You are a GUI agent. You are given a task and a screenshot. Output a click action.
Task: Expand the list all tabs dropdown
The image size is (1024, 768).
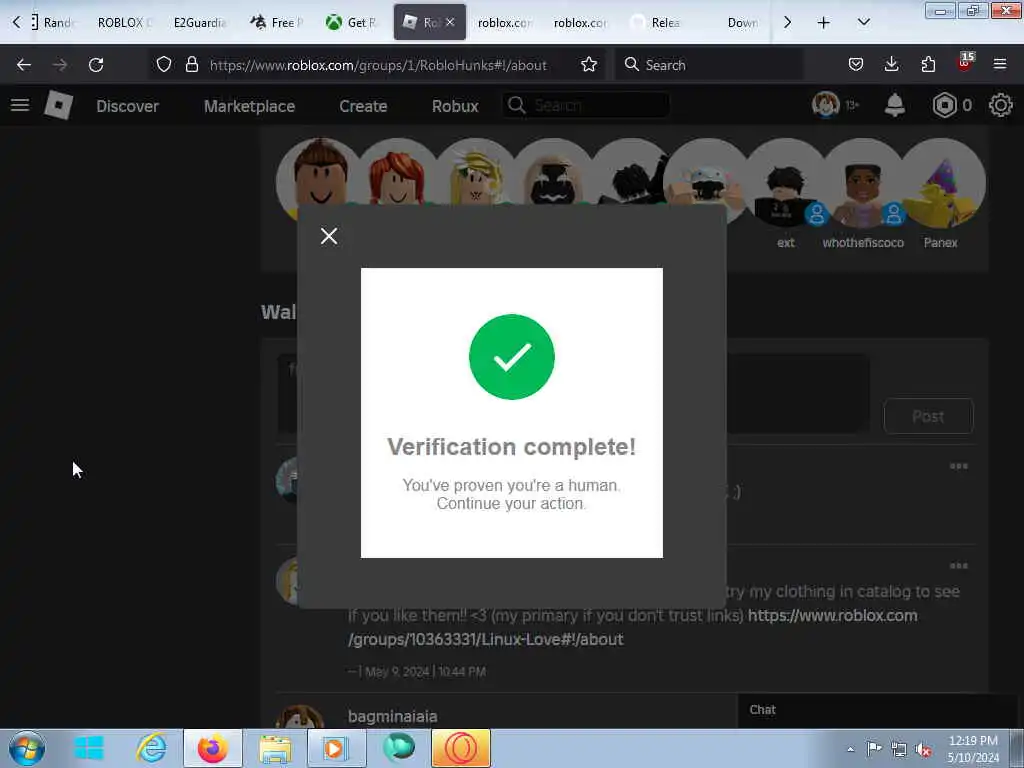(863, 22)
